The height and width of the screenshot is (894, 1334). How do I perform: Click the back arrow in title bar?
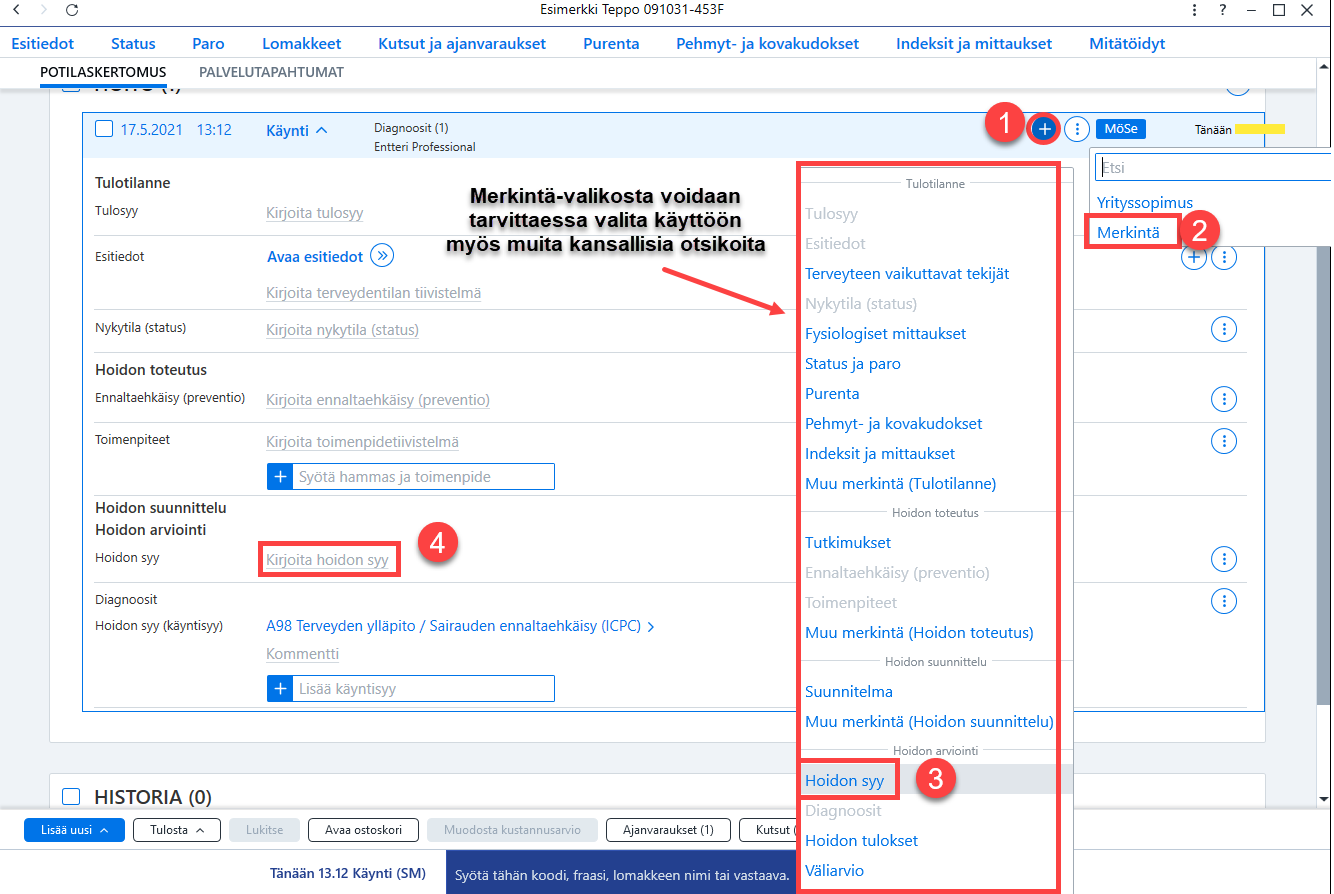pos(15,10)
